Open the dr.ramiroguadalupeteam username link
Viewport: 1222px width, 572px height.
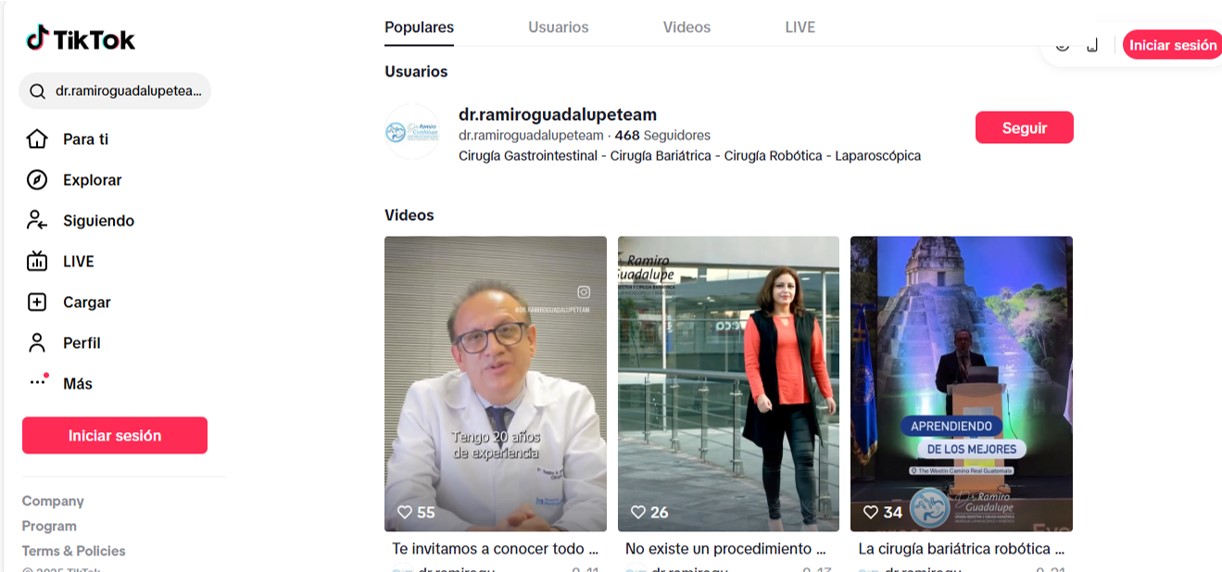click(557, 115)
